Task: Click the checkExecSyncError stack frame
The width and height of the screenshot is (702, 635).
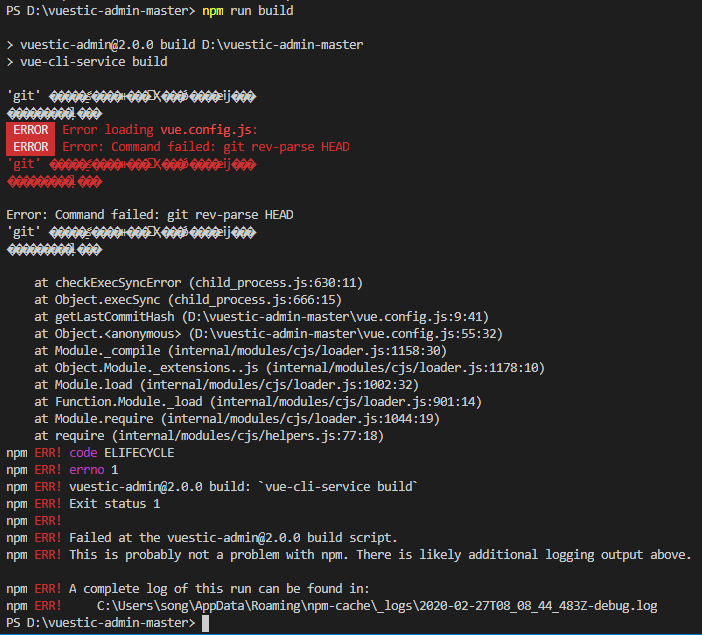Action: coord(198,283)
